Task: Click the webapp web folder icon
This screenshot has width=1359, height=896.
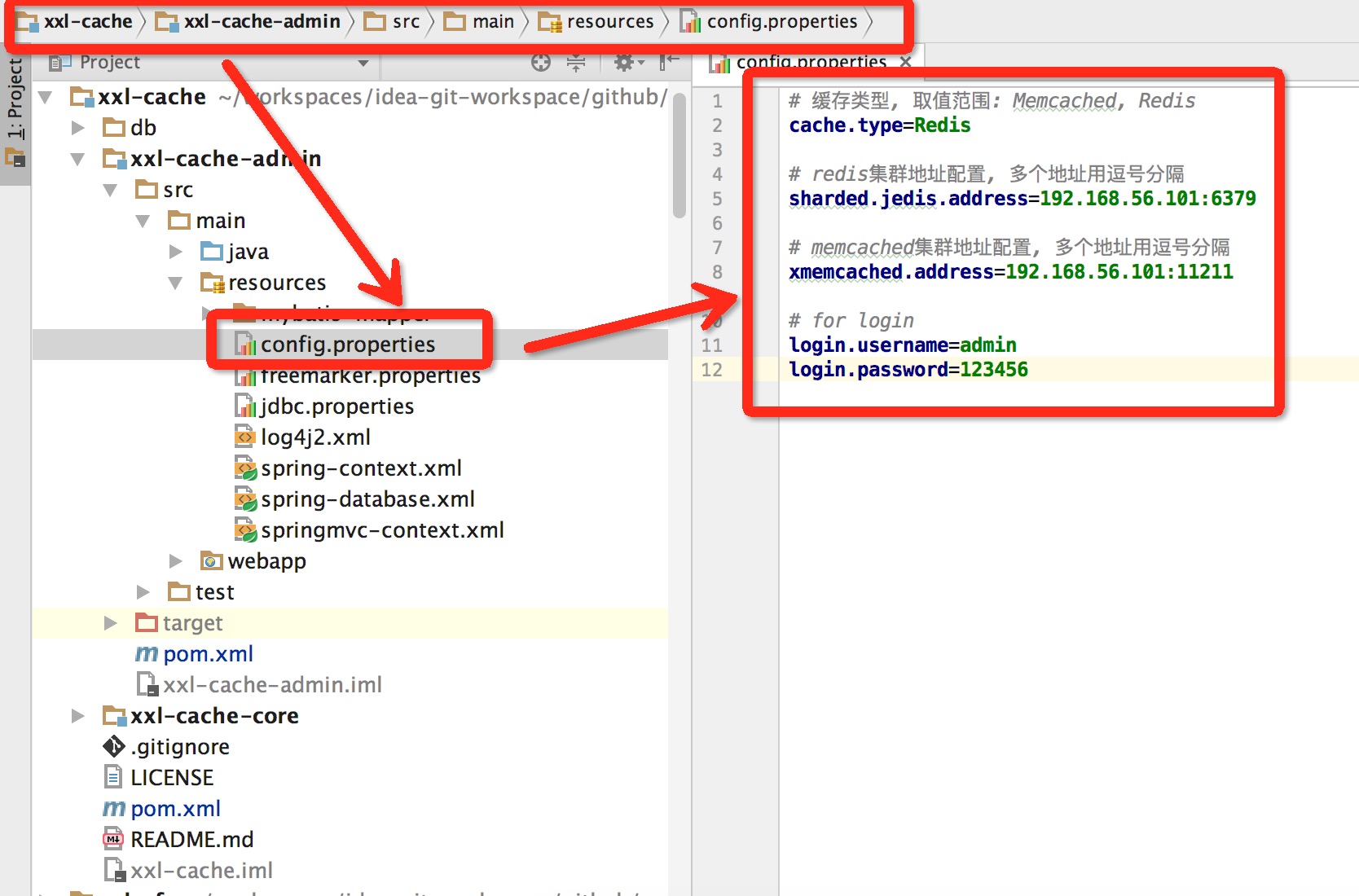Action: coord(212,561)
